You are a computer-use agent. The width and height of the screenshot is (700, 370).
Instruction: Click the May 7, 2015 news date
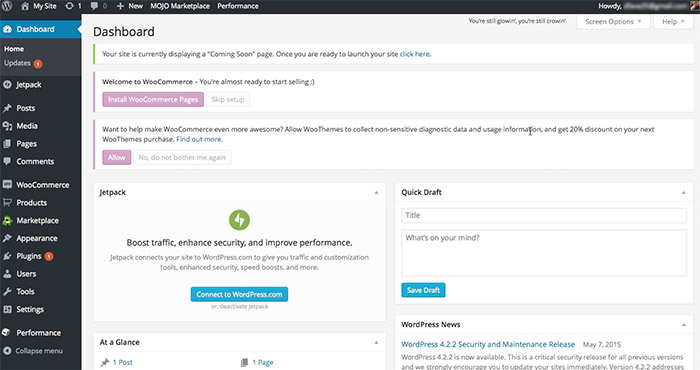coord(602,345)
